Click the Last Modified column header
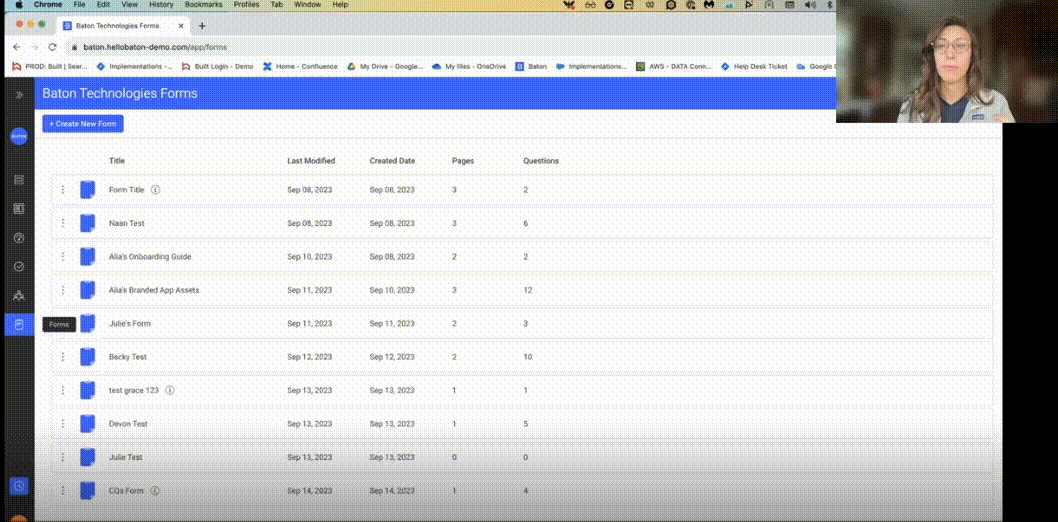This screenshot has width=1058, height=522. click(311, 161)
